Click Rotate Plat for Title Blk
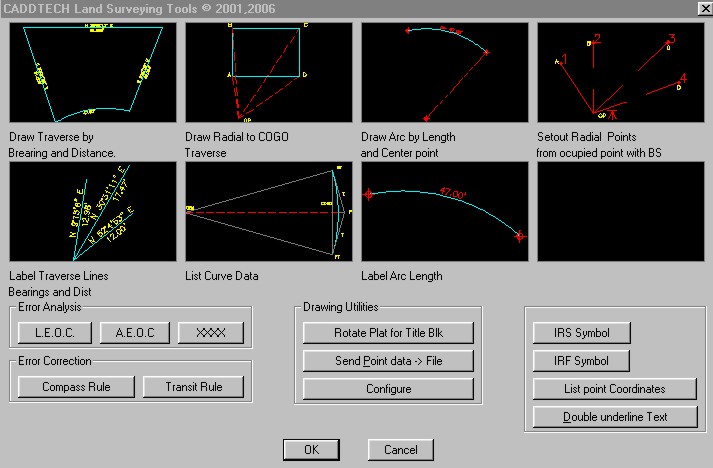This screenshot has height=468, width=713. [388, 333]
